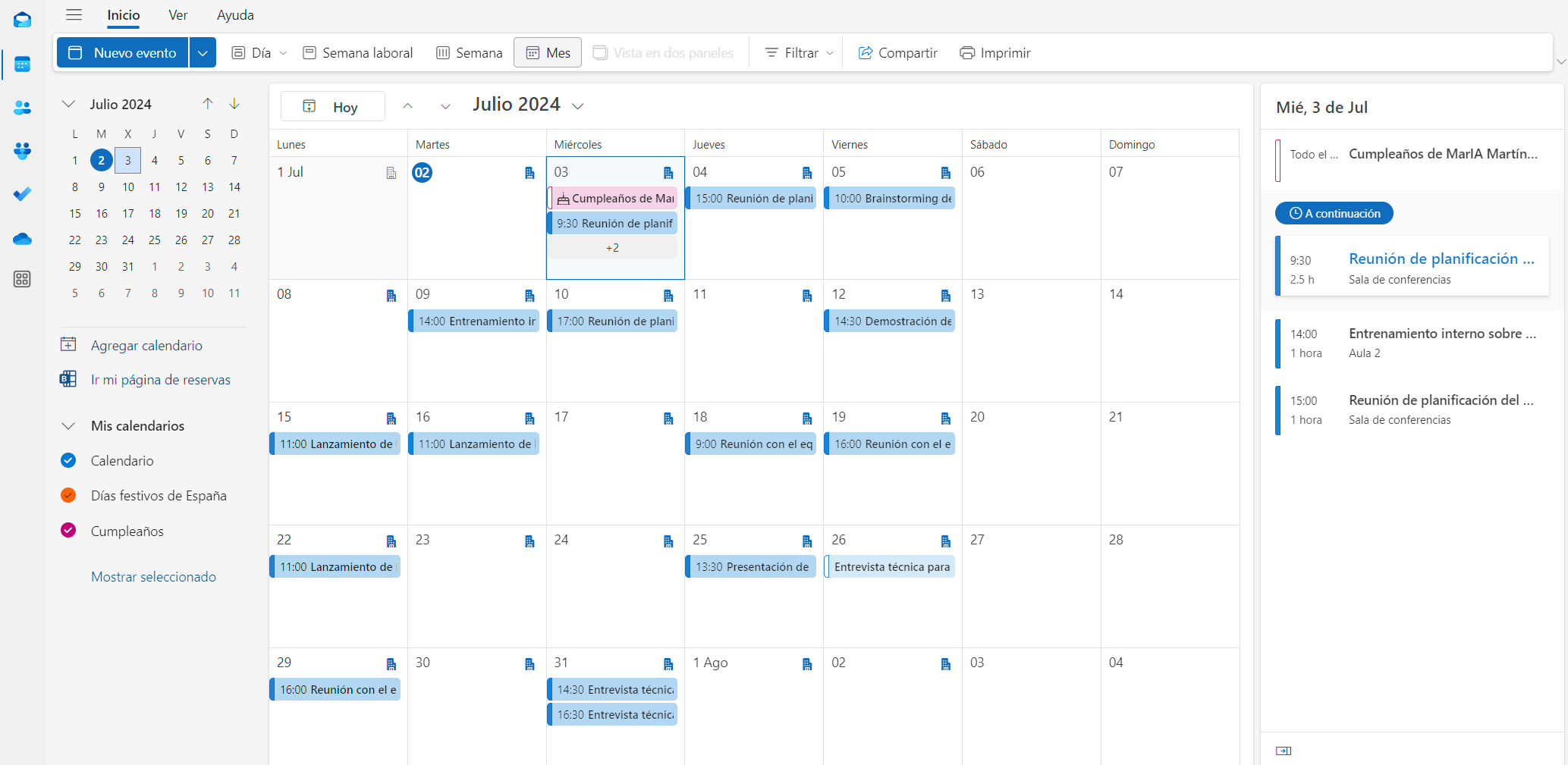This screenshot has height=765, width=1568.
Task: Jump to today with Hoy button
Action: click(332, 106)
